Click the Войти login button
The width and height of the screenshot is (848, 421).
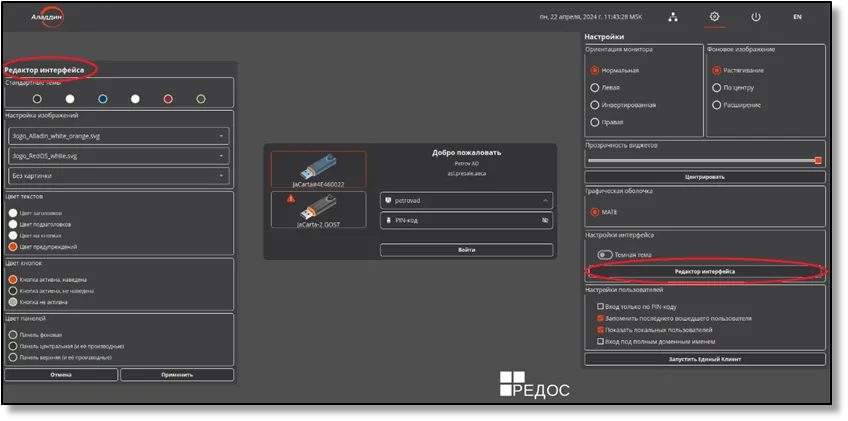[466, 250]
